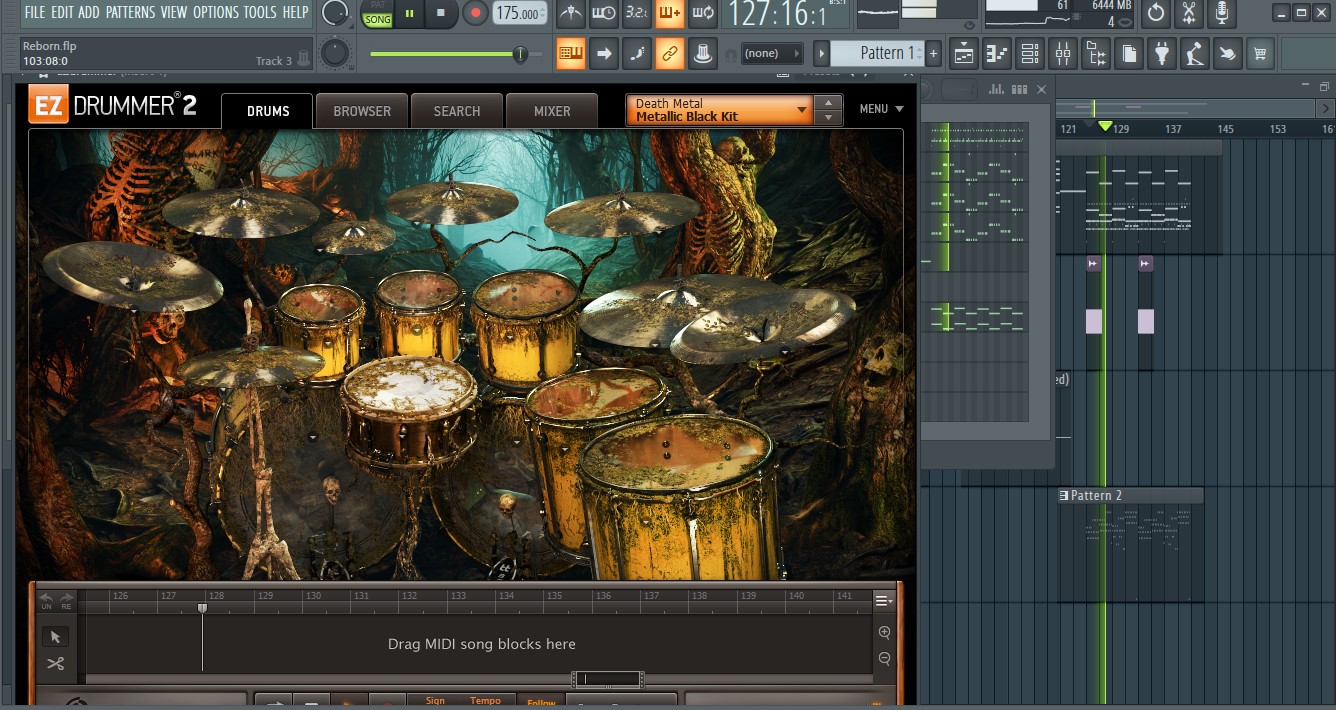Click the microphone recording icon
This screenshot has width=1336, height=710.
1221,13
